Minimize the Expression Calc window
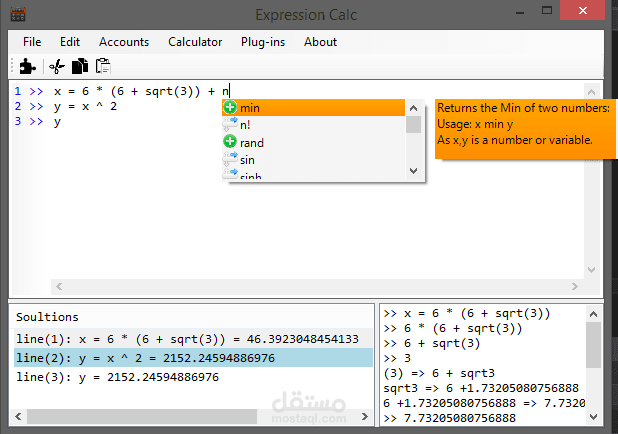This screenshot has height=434, width=618. [520, 11]
